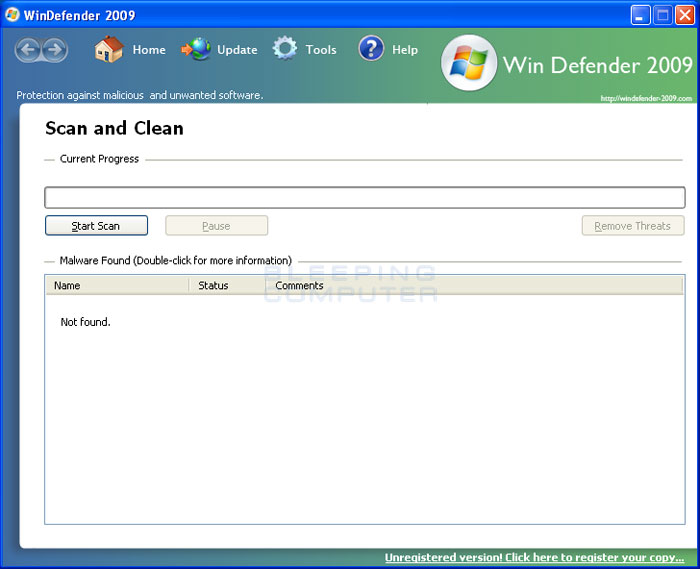Screen dimensions: 700x569
Task: Select the 'Not found.' list entry
Action: [x=85, y=322]
